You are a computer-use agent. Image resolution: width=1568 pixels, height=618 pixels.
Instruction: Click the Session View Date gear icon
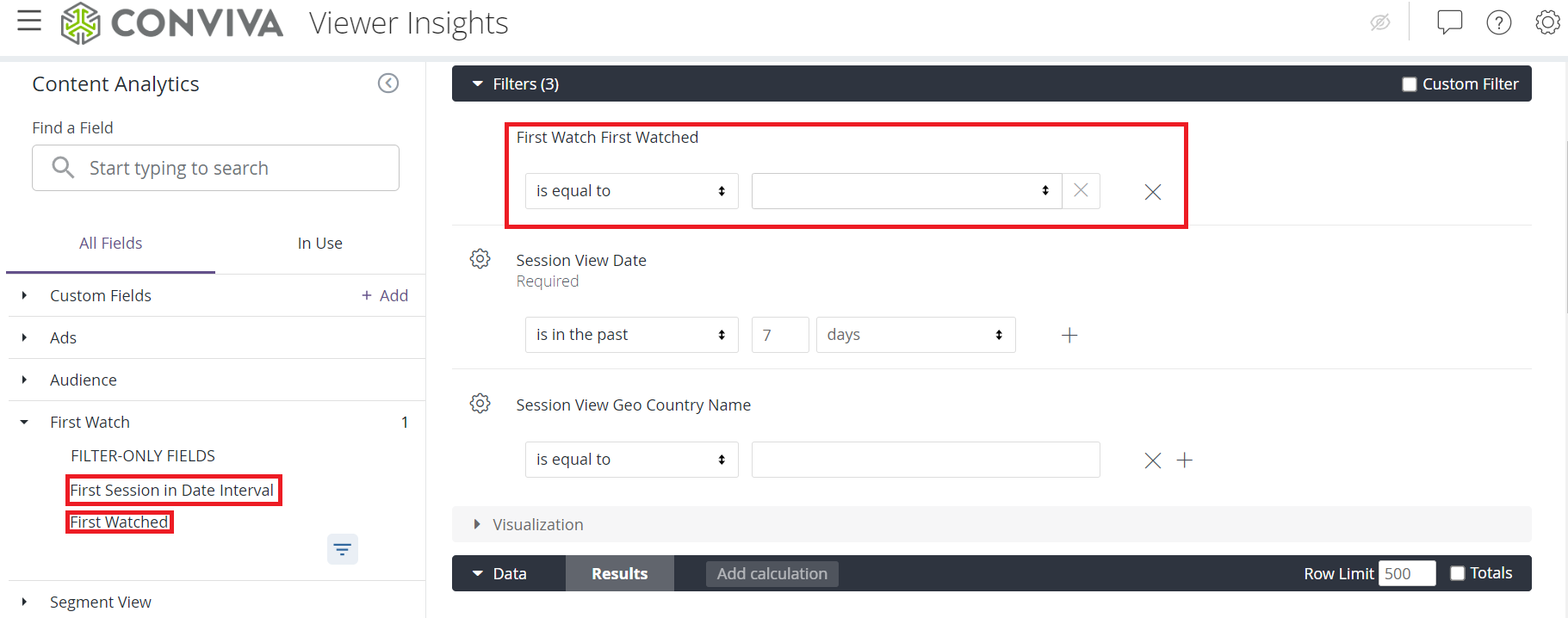(480, 259)
